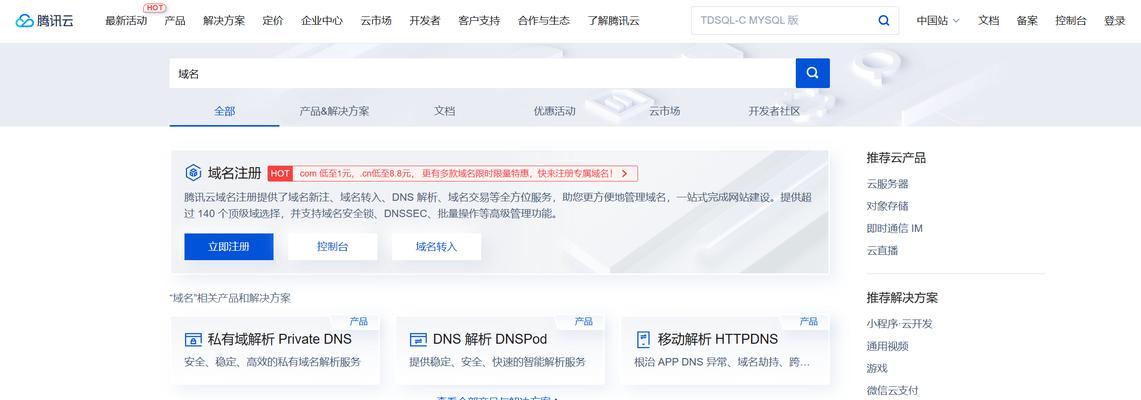Viewport: 1141px width, 400px height.
Task: Click the 域名注册 heading link
Action: coord(234,173)
